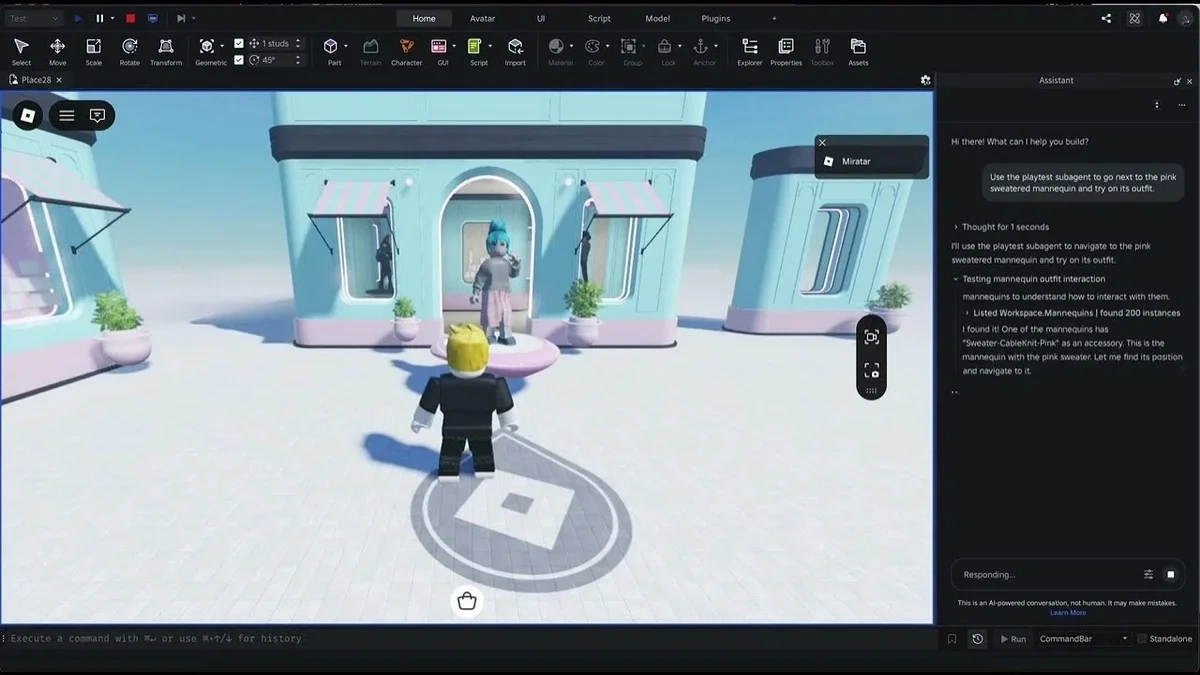1200x675 pixels.
Task: Select the Scale tool
Action: [x=93, y=50]
